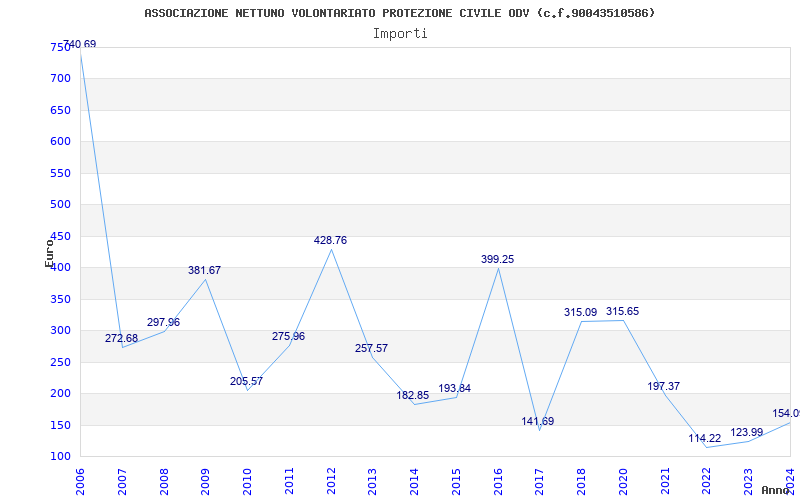Select the 381.67 value label
This screenshot has height=500, width=800.
(204, 271)
